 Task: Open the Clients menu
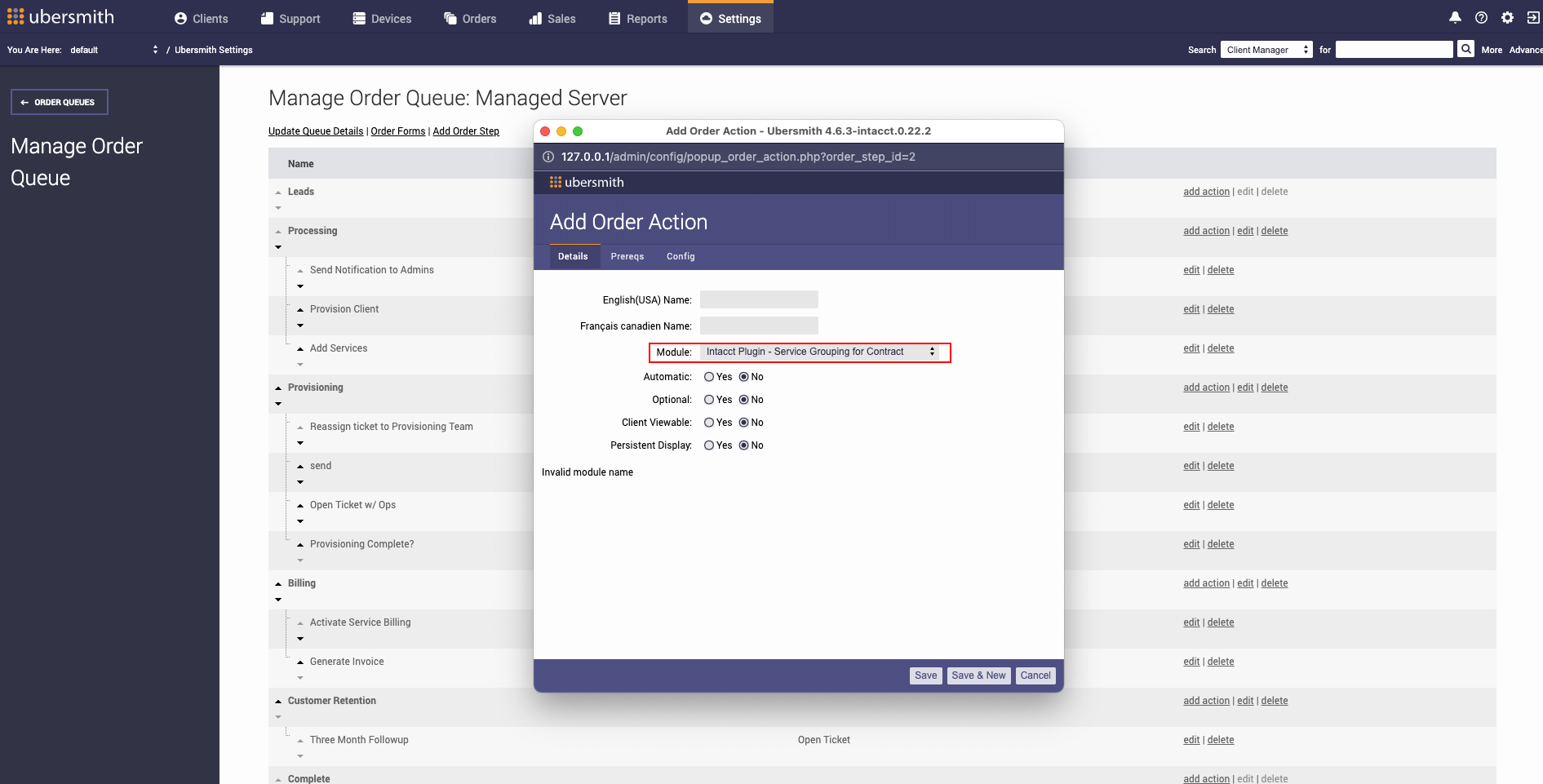click(x=201, y=18)
